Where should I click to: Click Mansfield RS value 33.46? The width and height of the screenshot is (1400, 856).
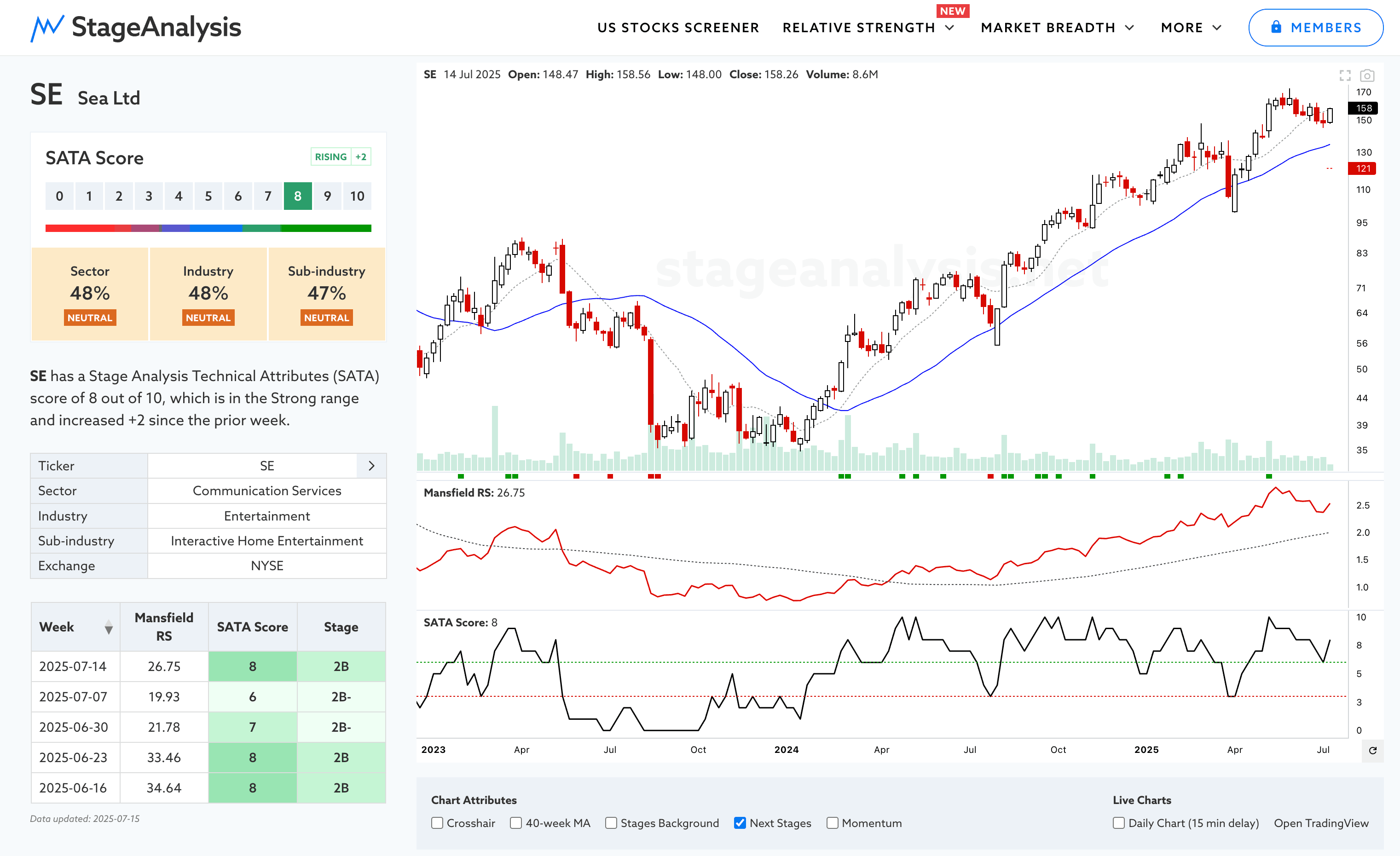164,758
